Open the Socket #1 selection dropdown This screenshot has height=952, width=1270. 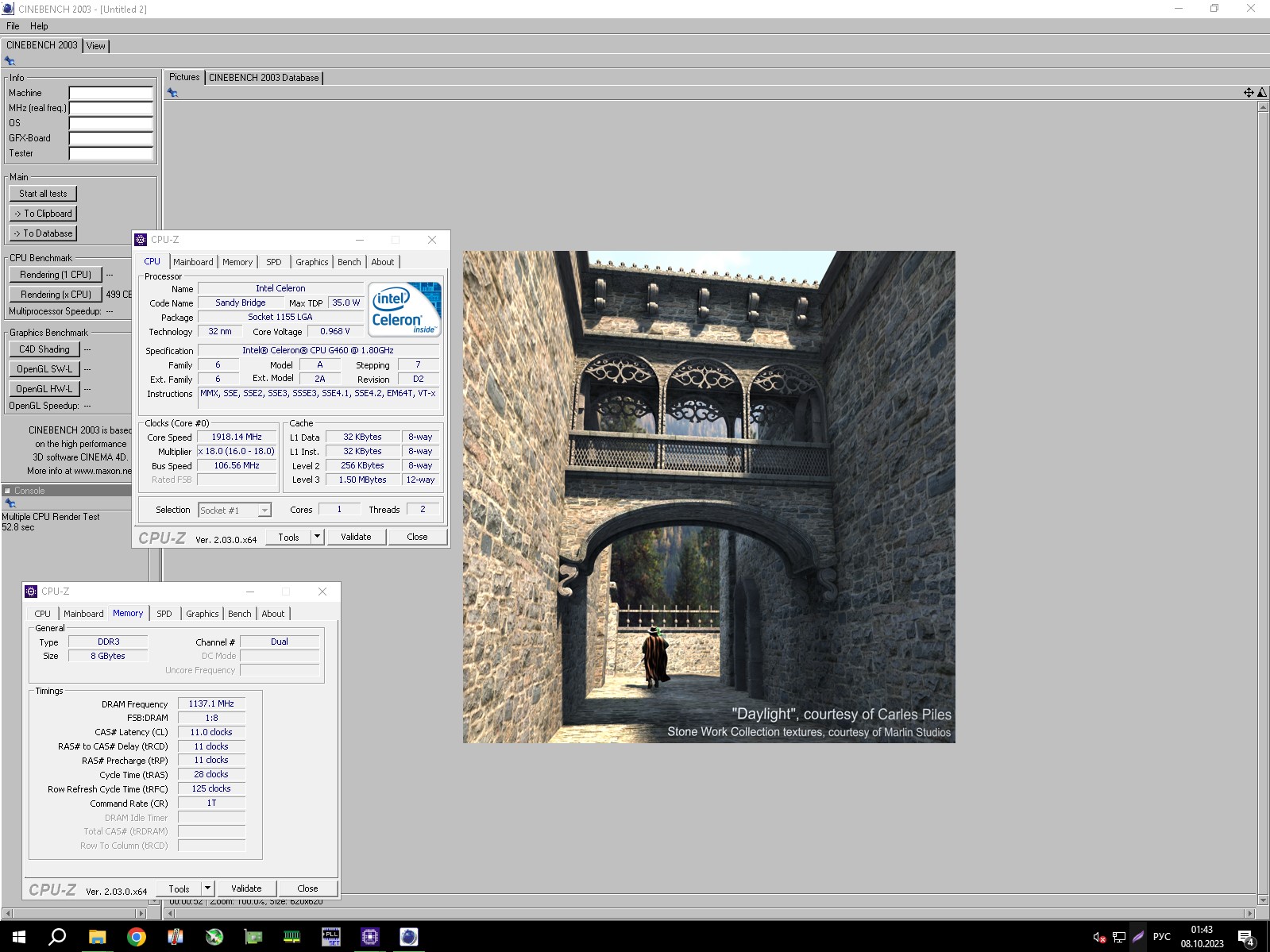pos(234,511)
